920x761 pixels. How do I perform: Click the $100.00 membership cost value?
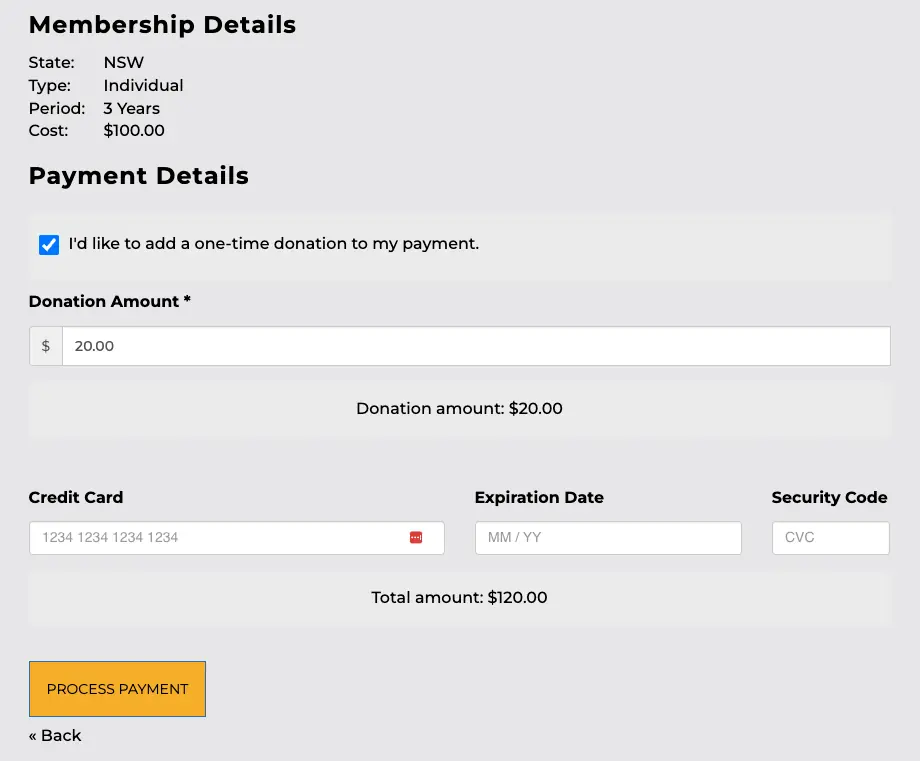tap(134, 131)
